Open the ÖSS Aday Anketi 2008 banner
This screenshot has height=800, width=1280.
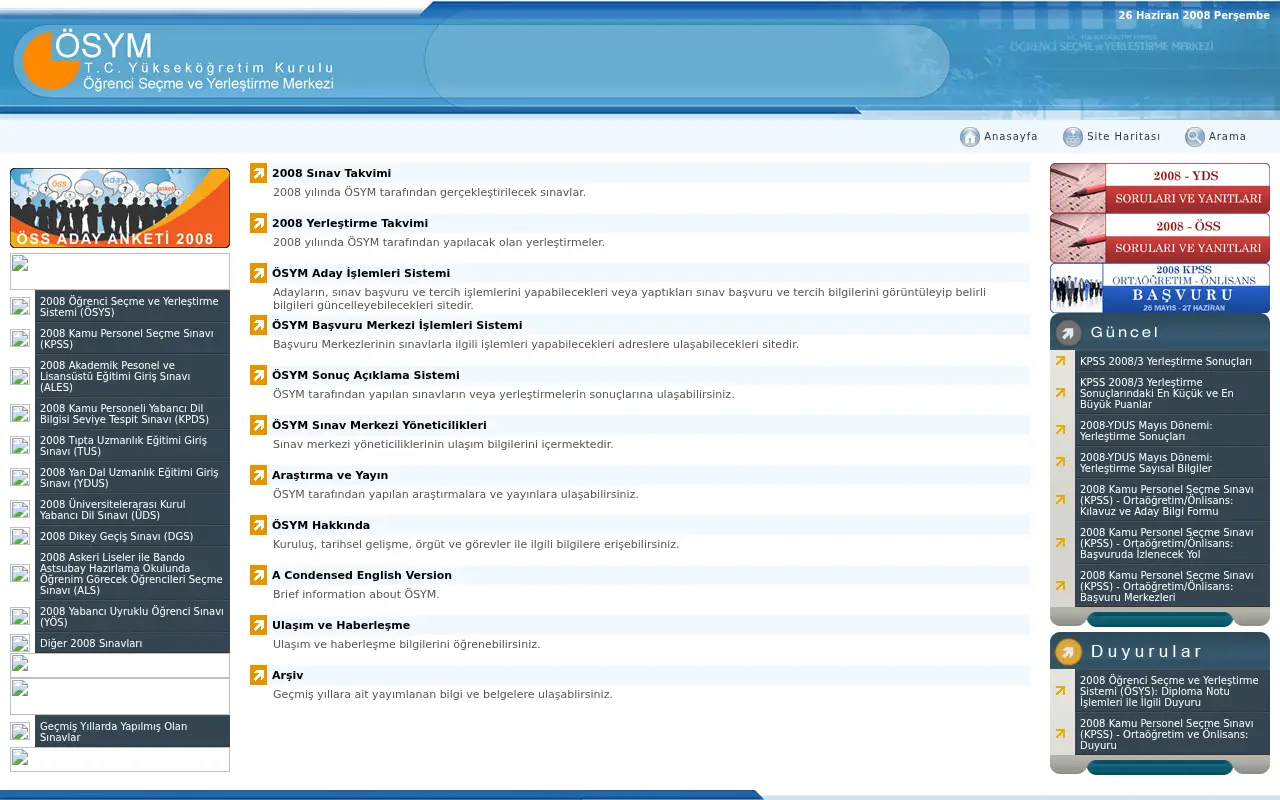click(120, 208)
